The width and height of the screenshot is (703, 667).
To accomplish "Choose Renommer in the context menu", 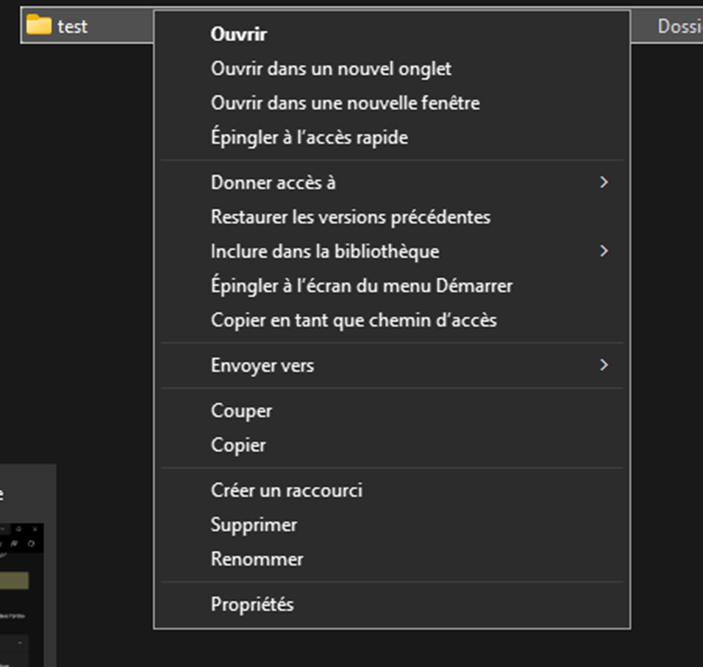I will [392, 559].
